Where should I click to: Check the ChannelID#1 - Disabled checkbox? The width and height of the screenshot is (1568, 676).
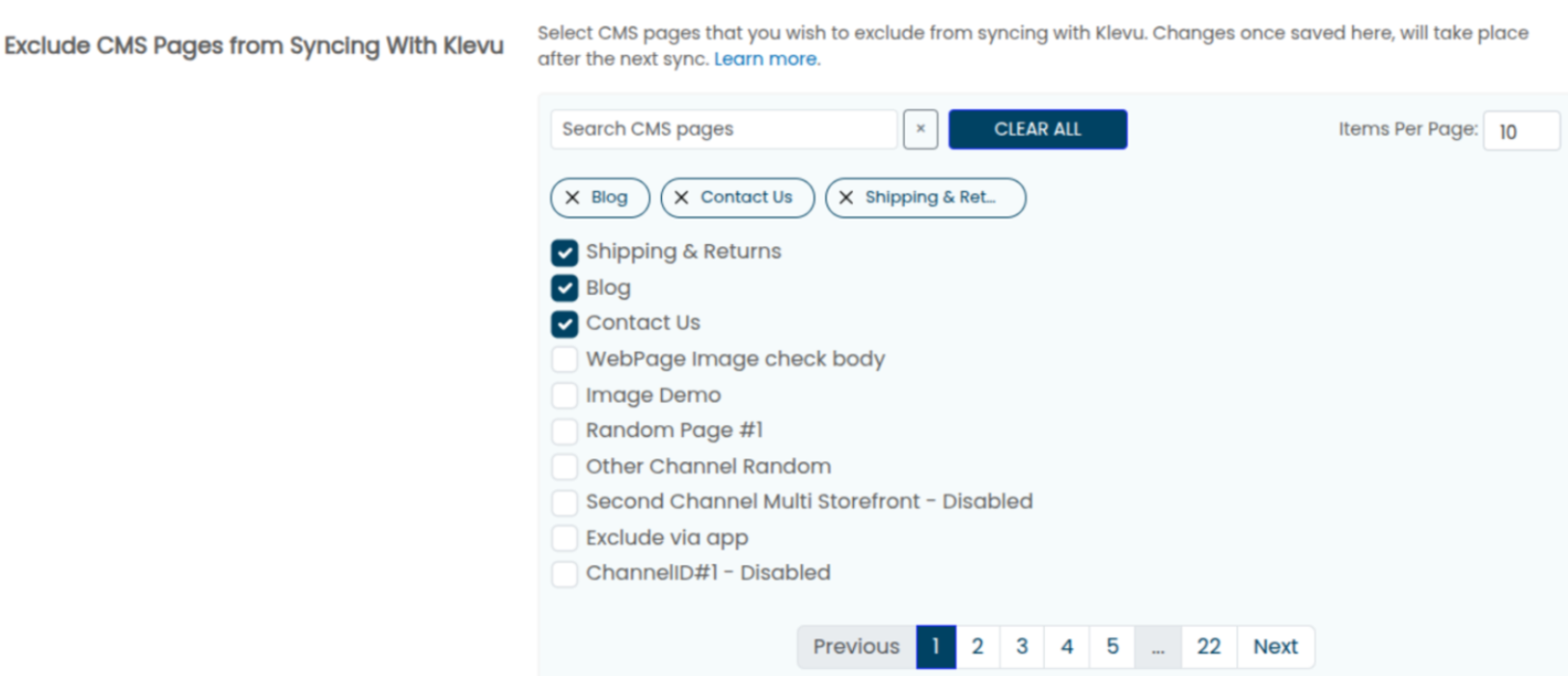pos(564,574)
